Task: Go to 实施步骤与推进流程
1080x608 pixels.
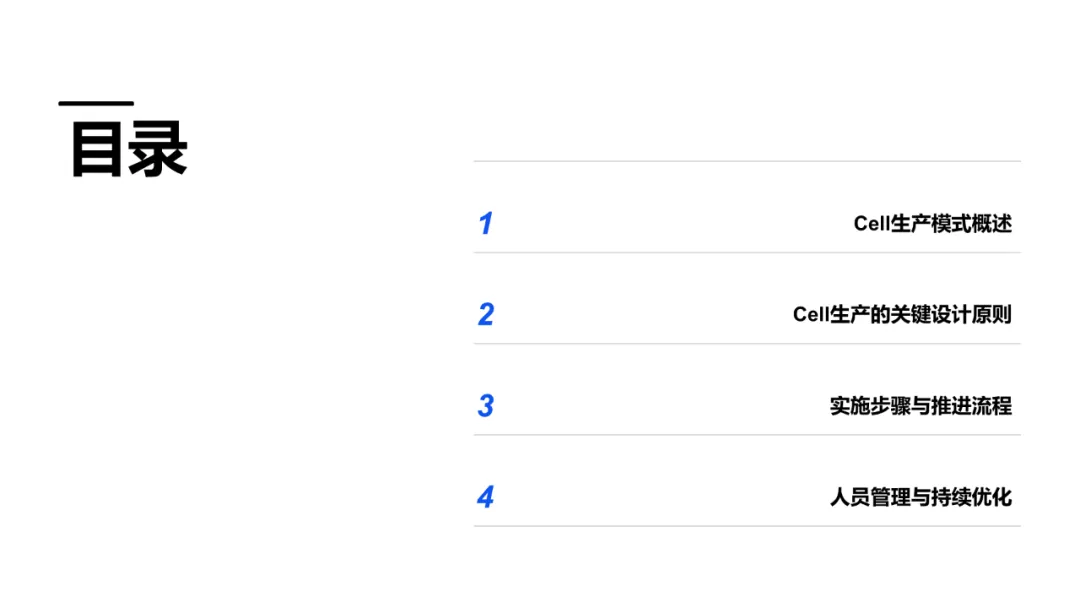Action: coord(920,405)
